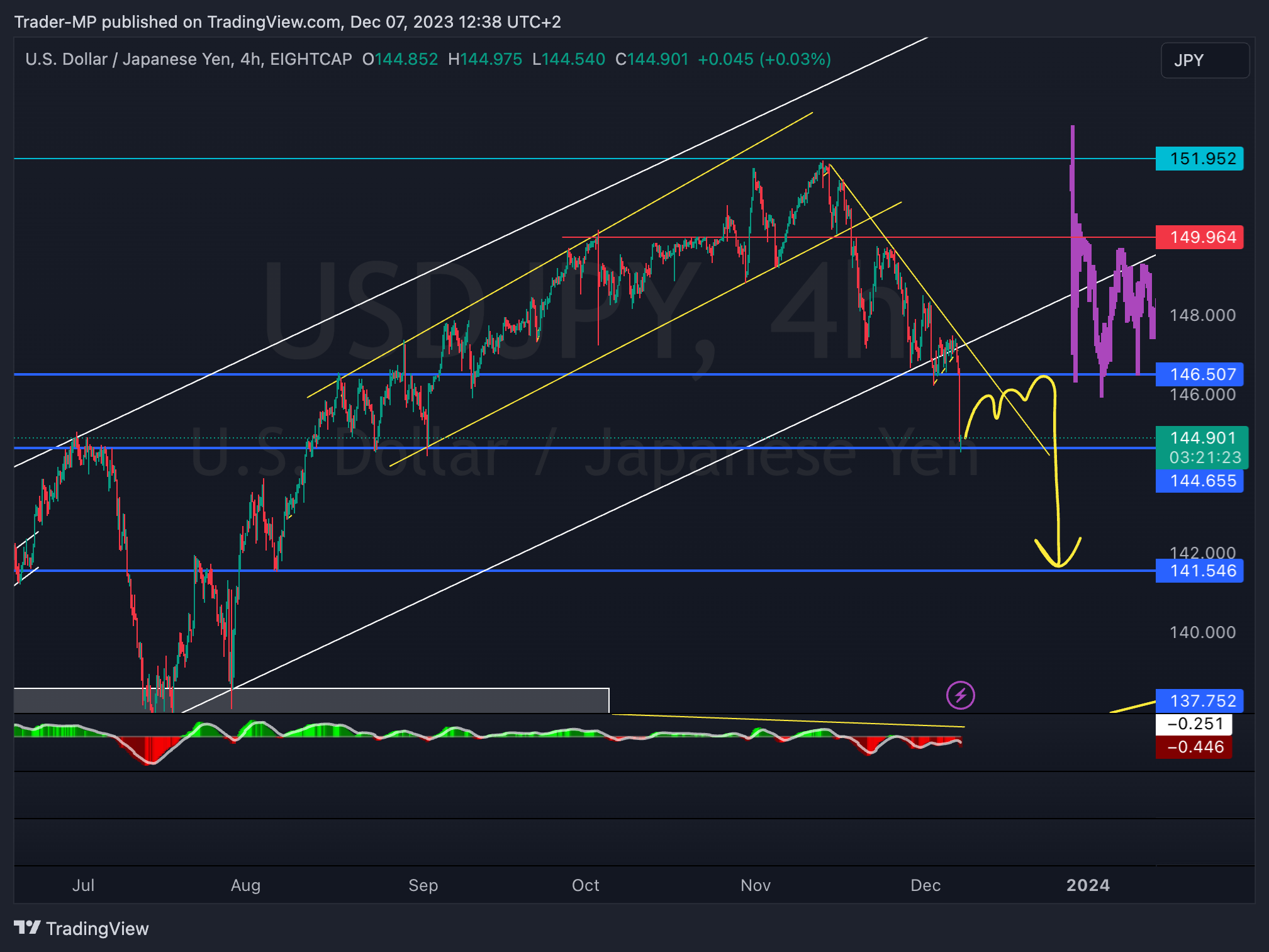Click the 144.901 current price label

tap(1202, 438)
